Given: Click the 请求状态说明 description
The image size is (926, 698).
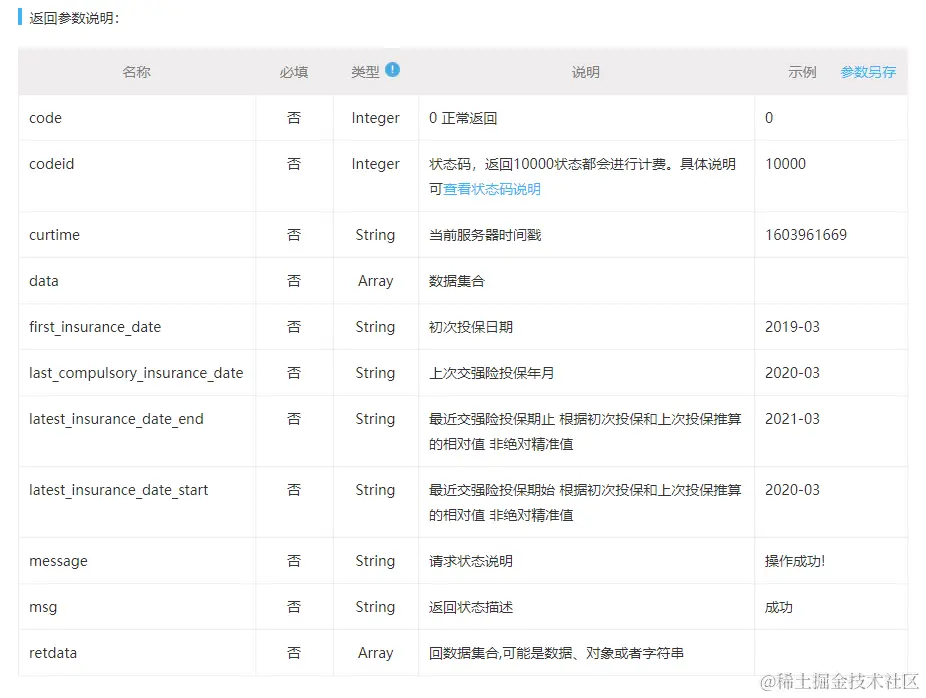Looking at the screenshot, I should [471, 561].
